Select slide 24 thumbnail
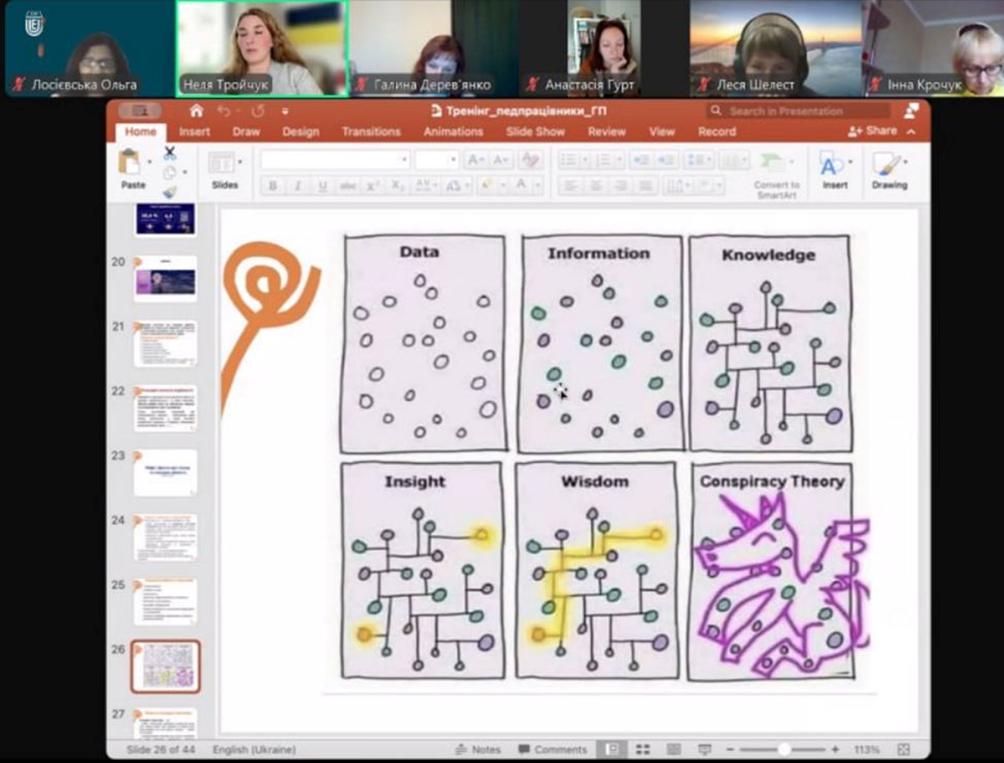 165,538
